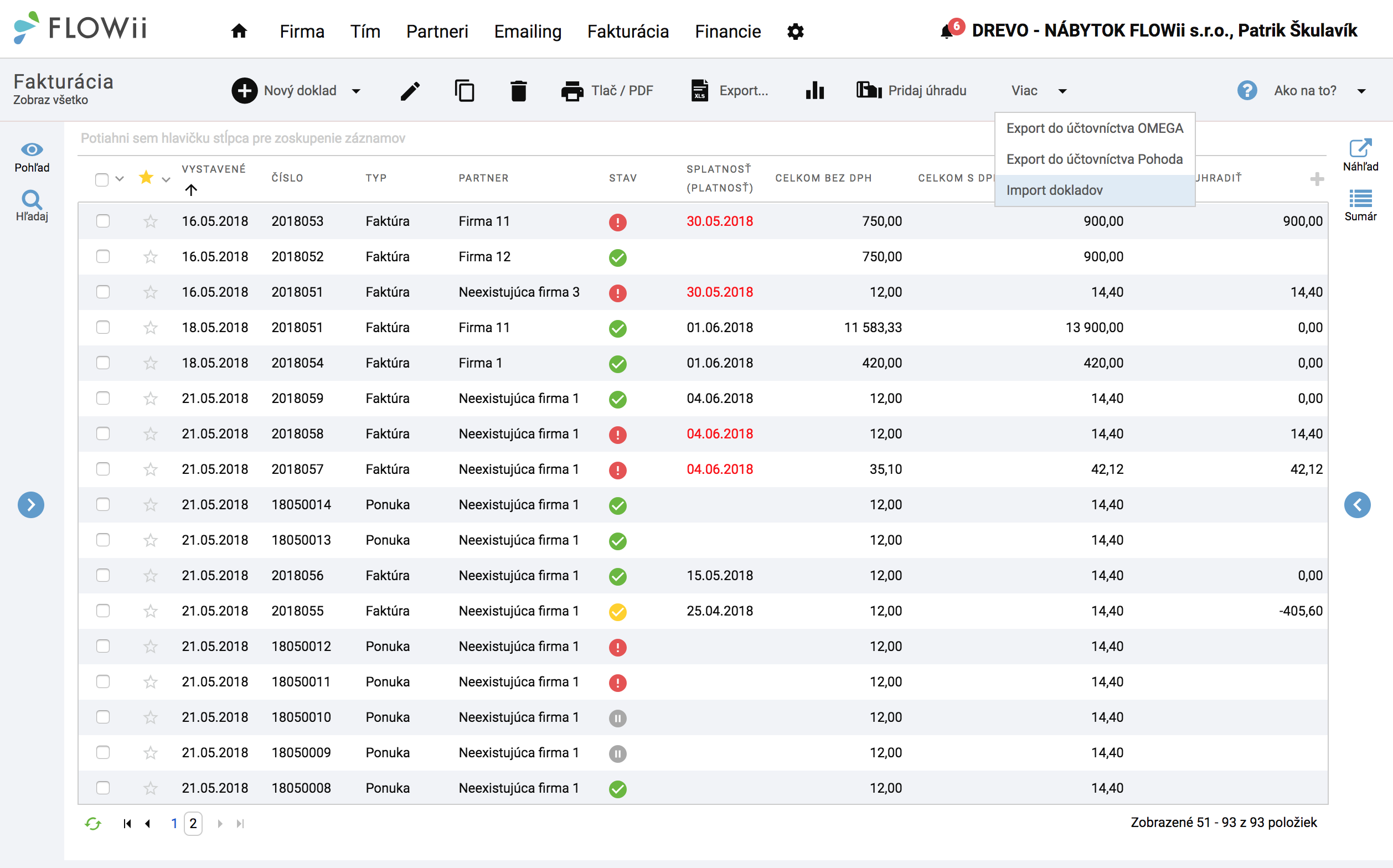Click the trash delete icon in toolbar
The width and height of the screenshot is (1393, 868).
[518, 91]
